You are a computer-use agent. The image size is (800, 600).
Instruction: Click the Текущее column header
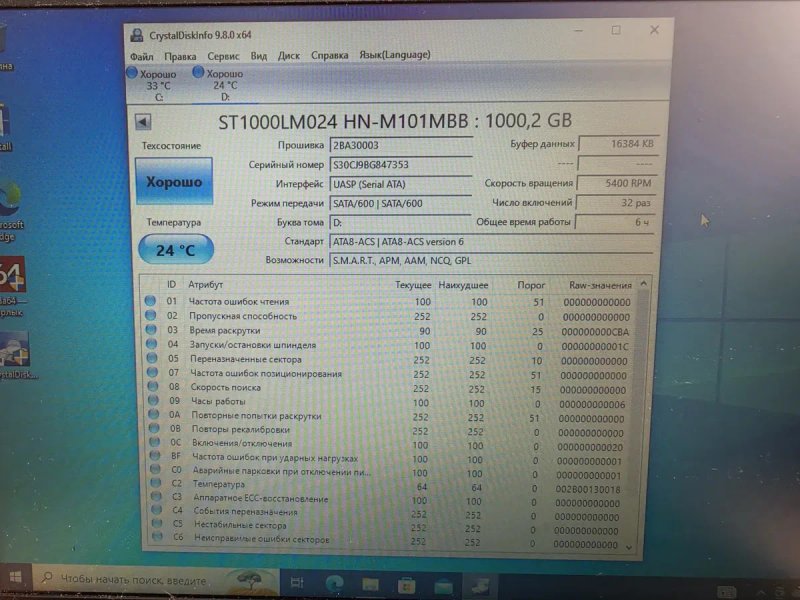[x=413, y=285]
